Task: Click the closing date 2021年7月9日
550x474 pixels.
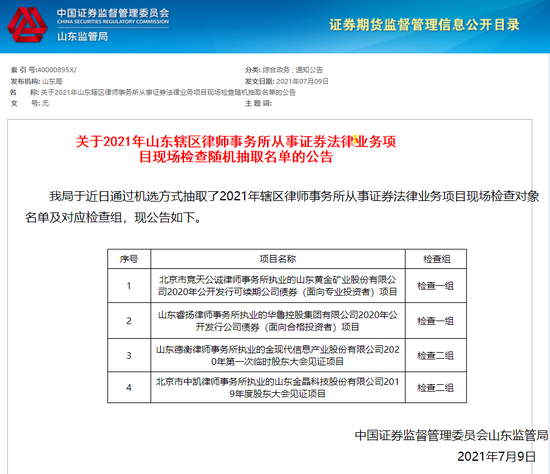Action: coord(497,456)
